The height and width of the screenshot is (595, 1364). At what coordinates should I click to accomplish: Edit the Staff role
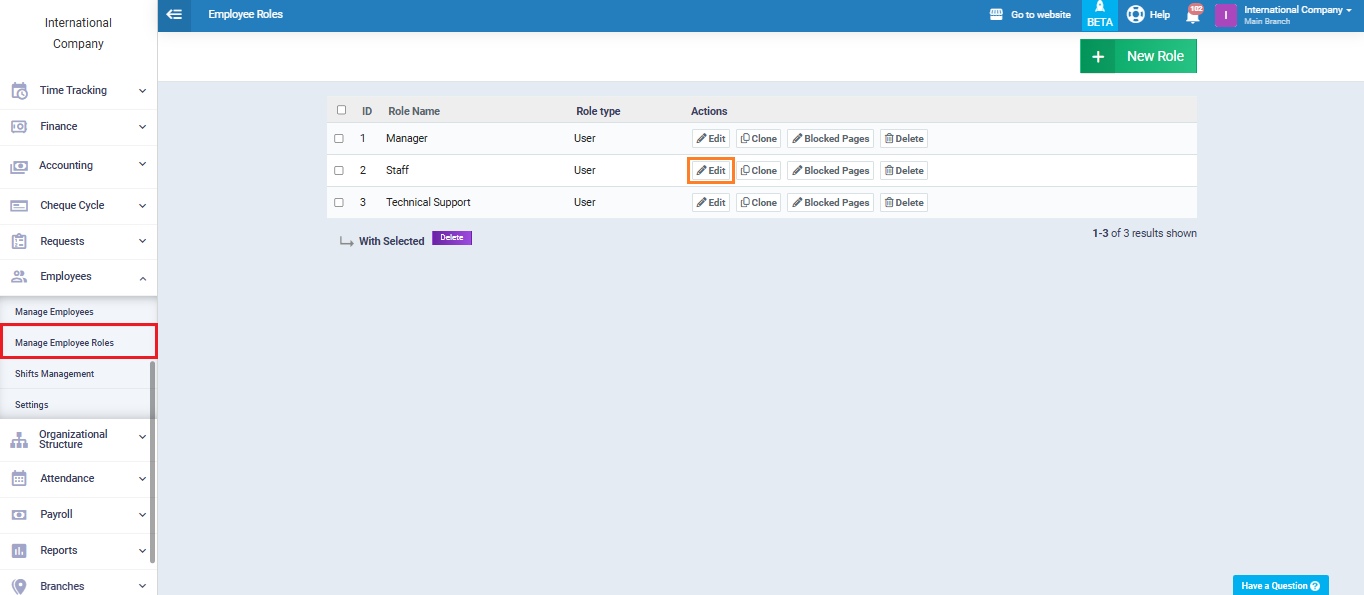point(711,171)
